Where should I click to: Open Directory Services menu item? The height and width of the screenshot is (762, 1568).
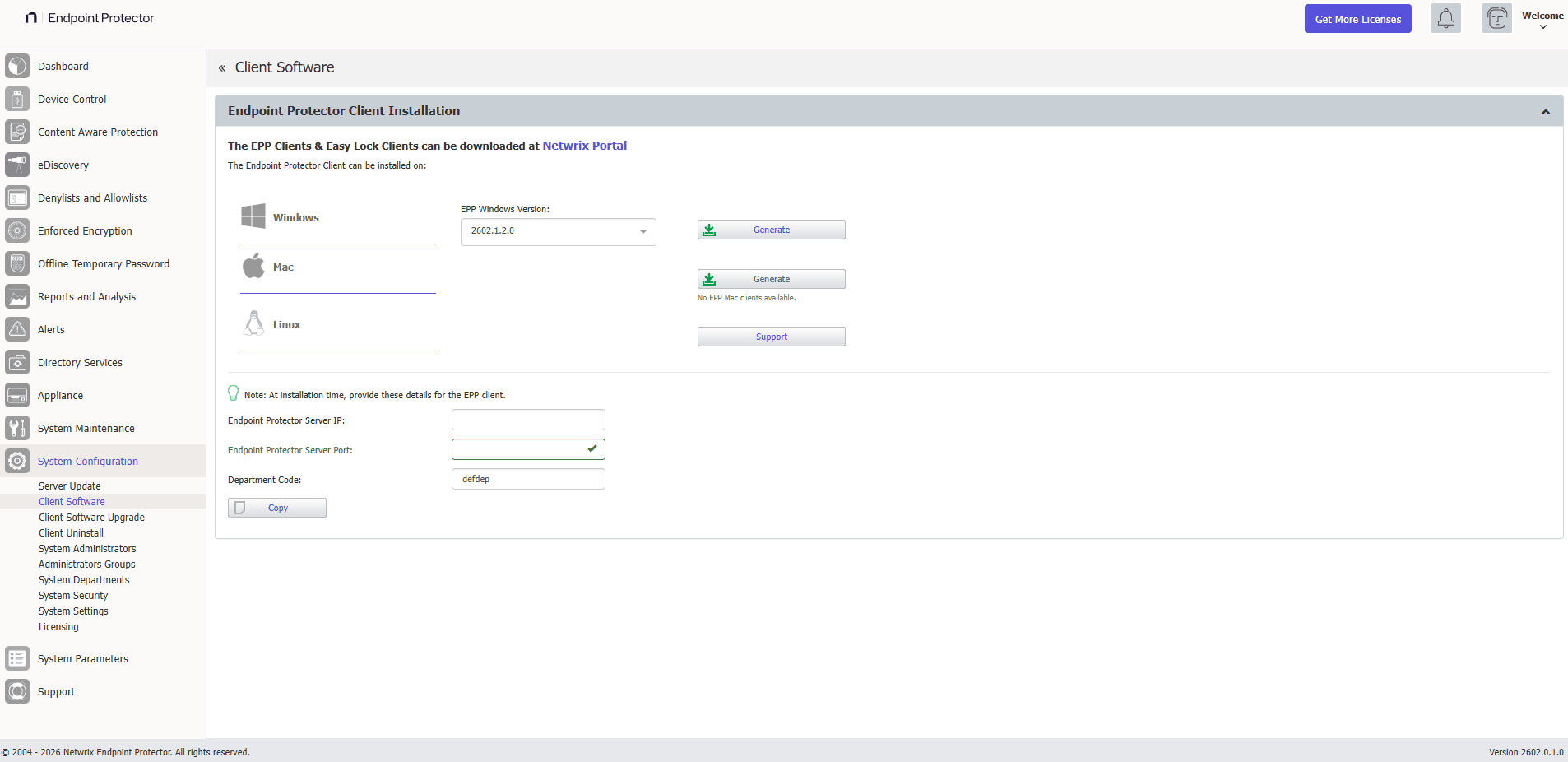pyautogui.click(x=80, y=363)
